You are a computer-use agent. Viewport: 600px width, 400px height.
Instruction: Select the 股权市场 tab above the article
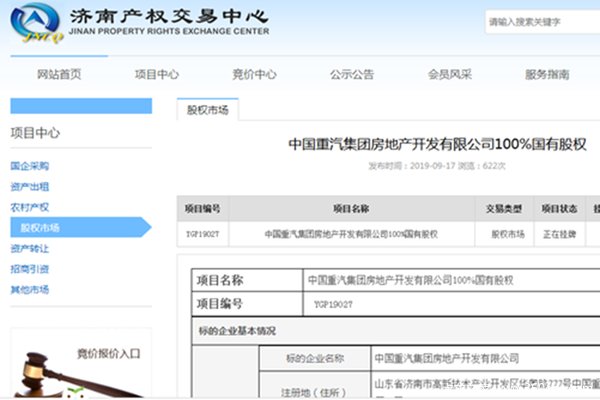tap(208, 110)
